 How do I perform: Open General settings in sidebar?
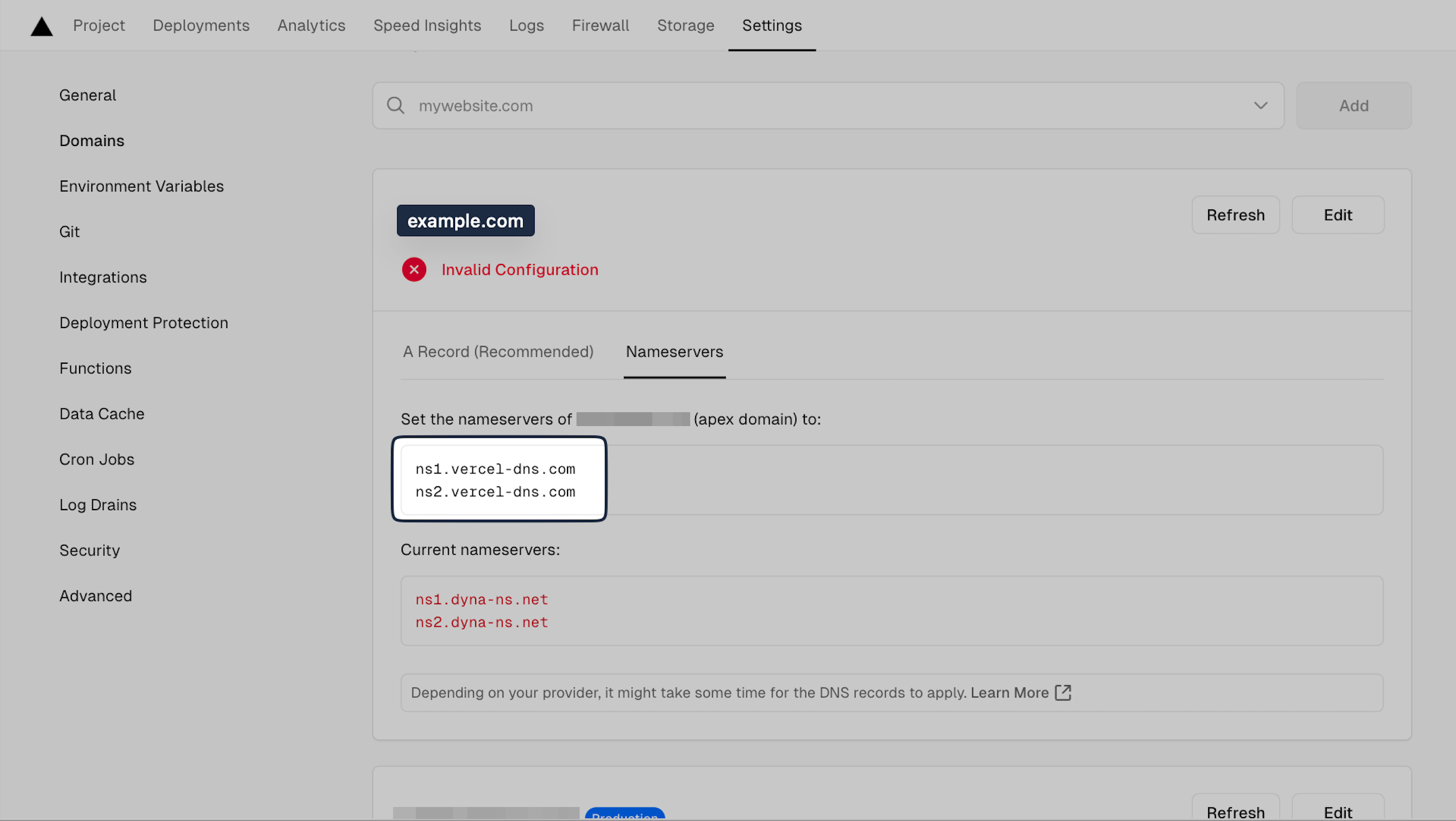click(x=87, y=95)
